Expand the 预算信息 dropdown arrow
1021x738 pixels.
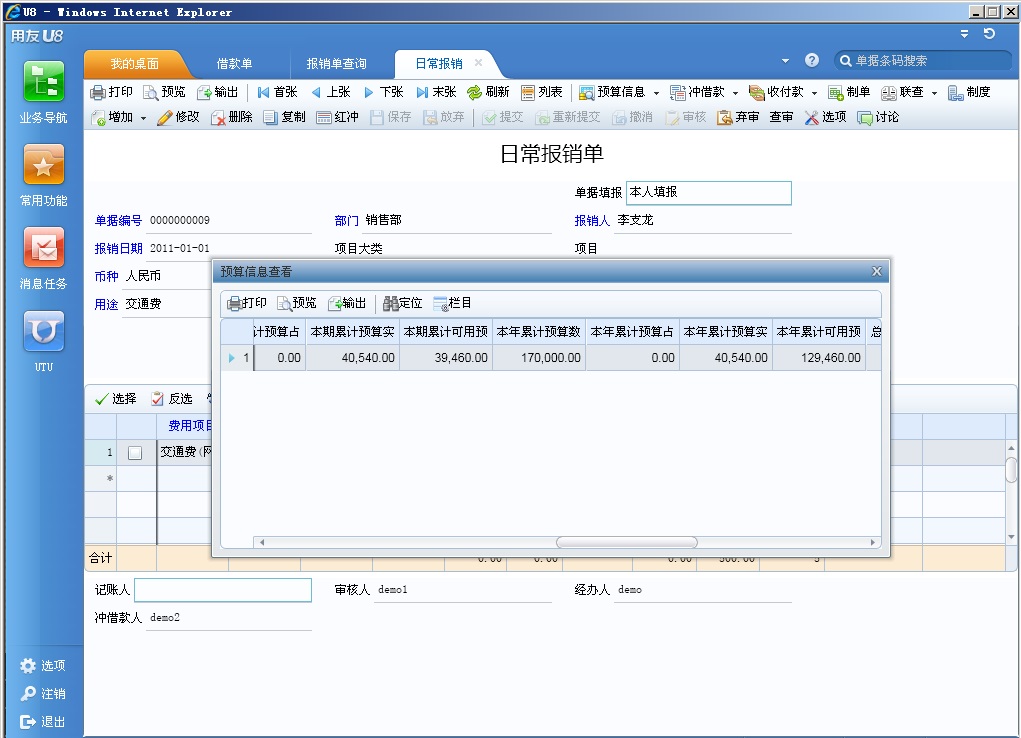pyautogui.click(x=656, y=93)
